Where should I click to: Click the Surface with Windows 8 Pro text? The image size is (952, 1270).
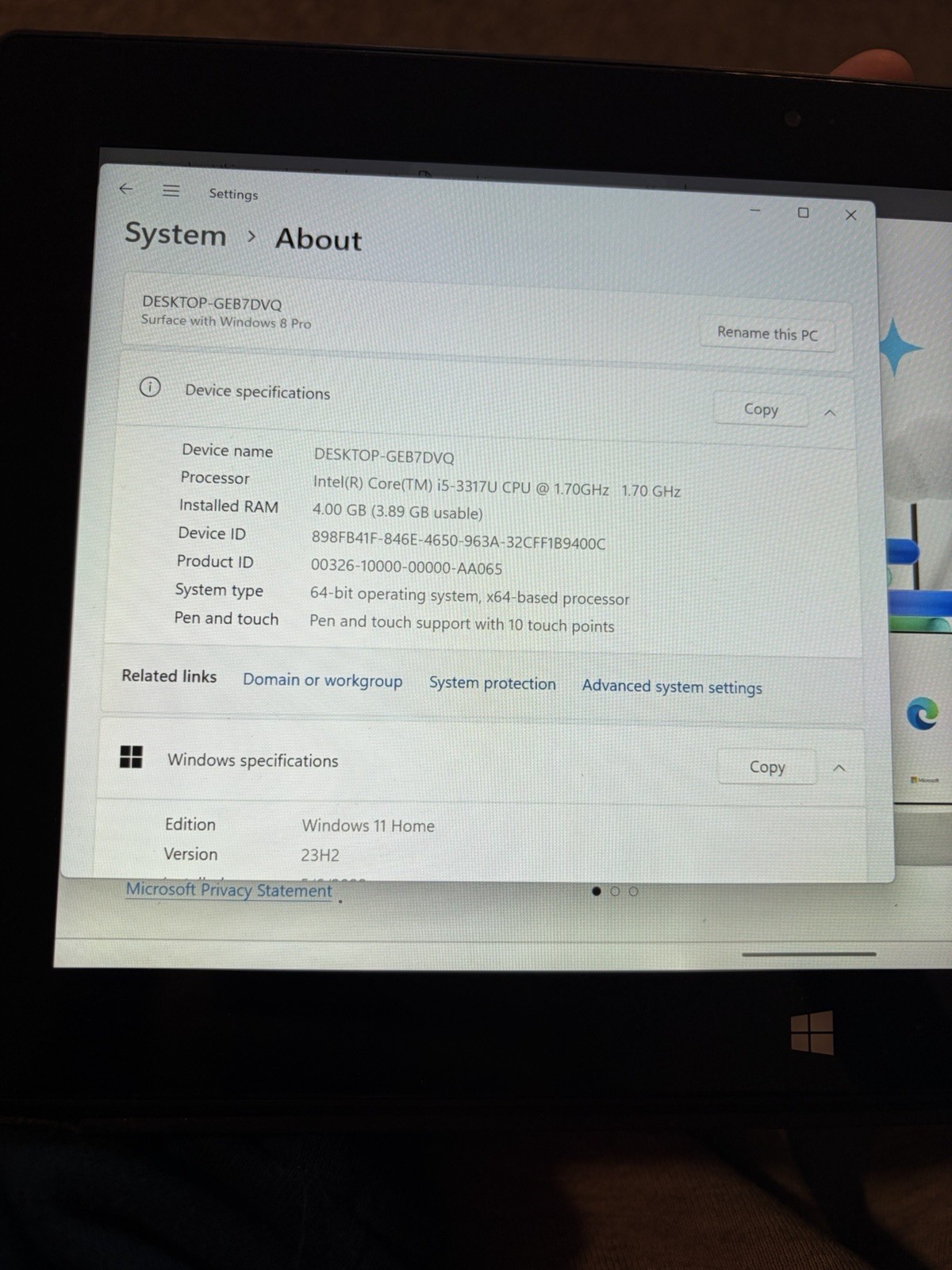[x=226, y=321]
